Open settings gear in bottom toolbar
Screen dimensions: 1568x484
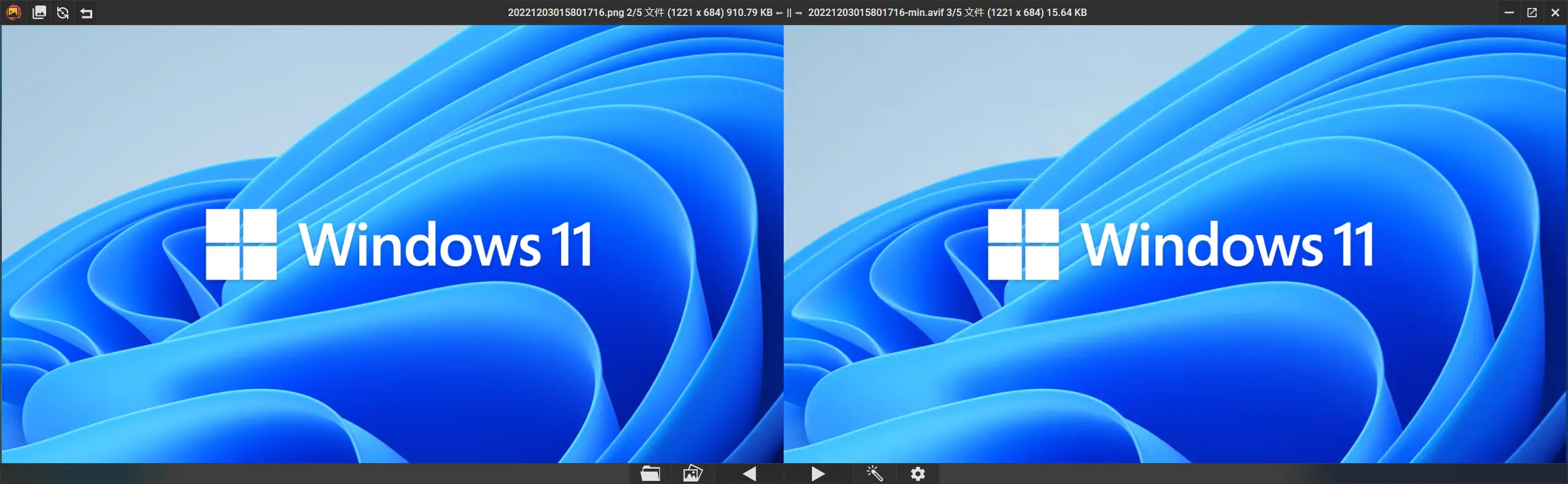[x=918, y=474]
